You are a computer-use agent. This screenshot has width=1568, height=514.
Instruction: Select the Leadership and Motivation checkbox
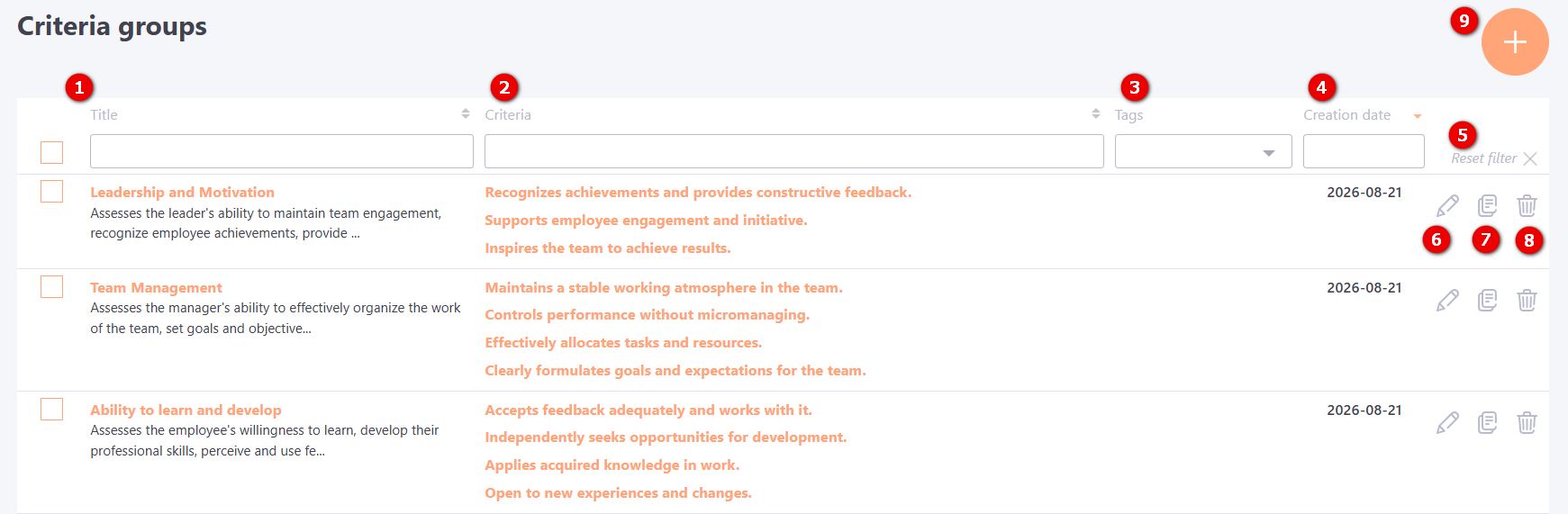click(52, 191)
